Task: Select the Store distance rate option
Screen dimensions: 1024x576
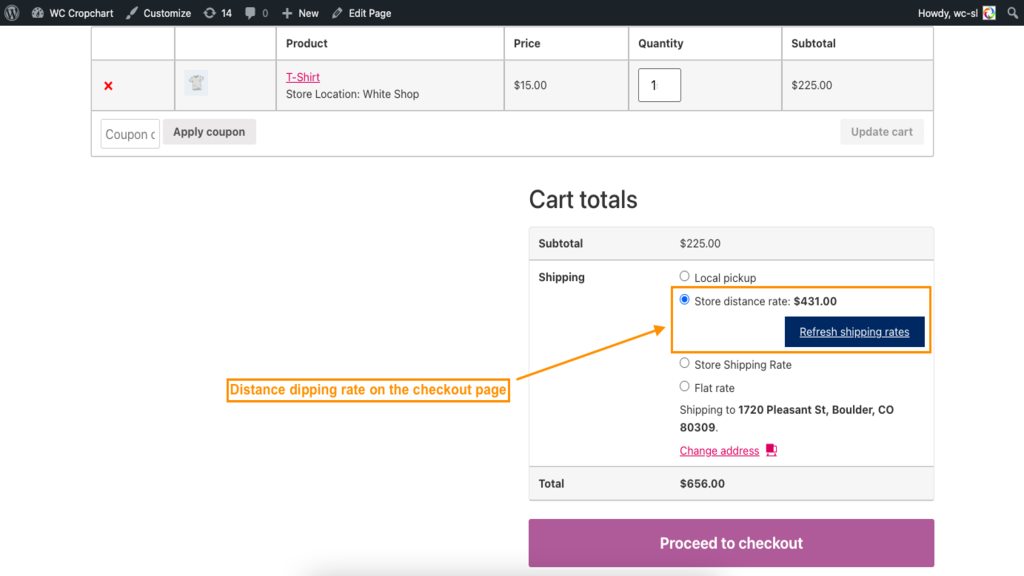Action: (x=684, y=300)
